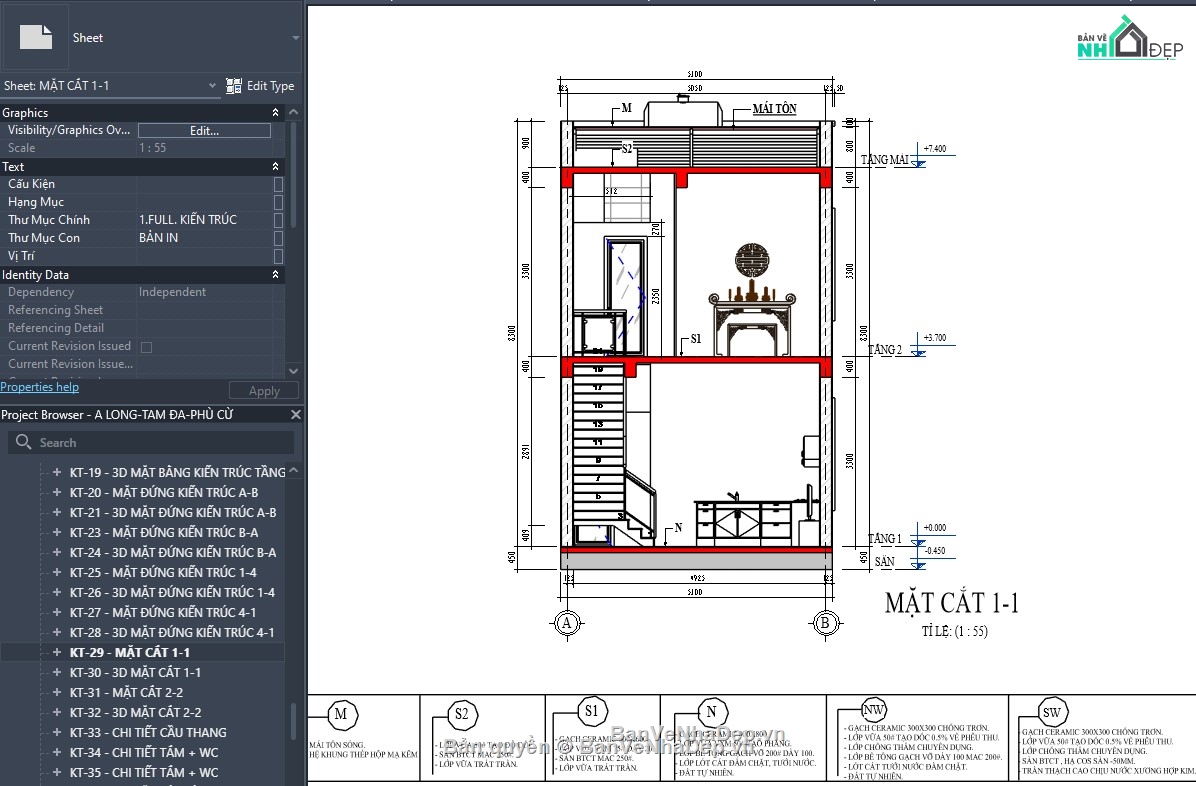Select 'KT-26 - 3D MẶT ĐỨNG KIẾN TRÚC 1-4'

[172, 592]
